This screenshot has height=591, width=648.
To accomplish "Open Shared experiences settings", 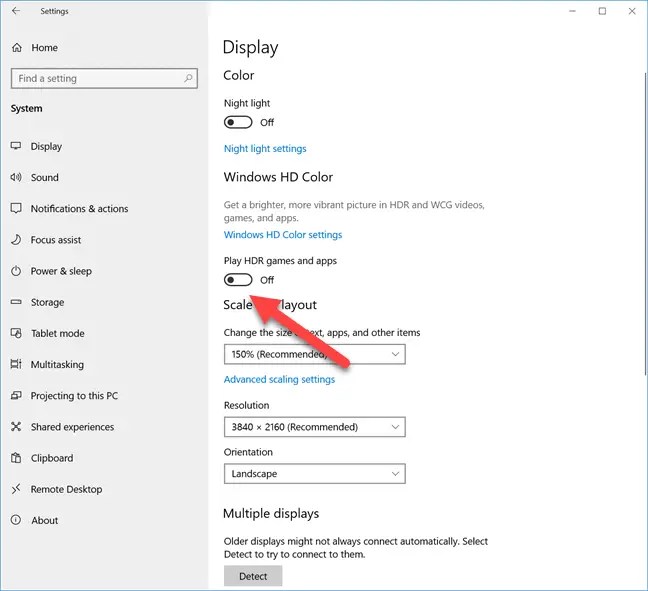I will click(72, 427).
